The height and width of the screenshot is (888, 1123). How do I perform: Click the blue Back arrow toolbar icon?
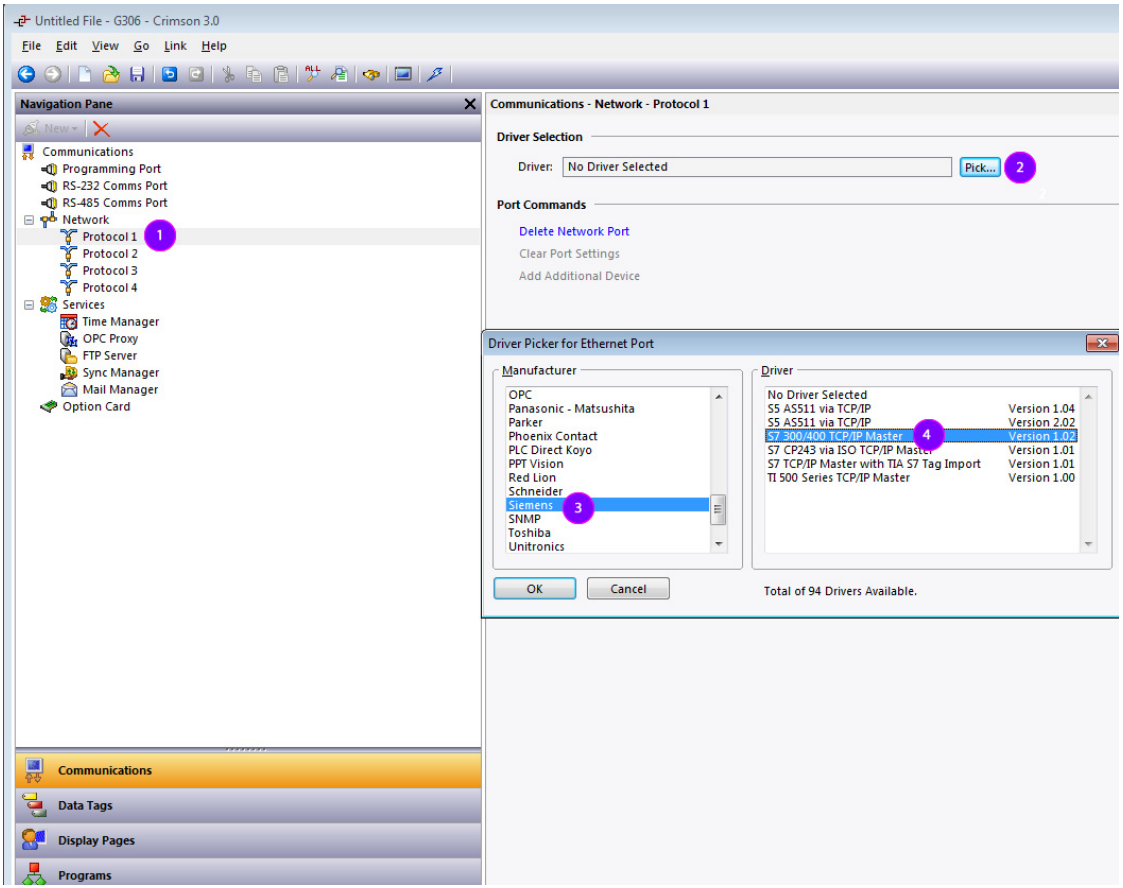(26, 74)
